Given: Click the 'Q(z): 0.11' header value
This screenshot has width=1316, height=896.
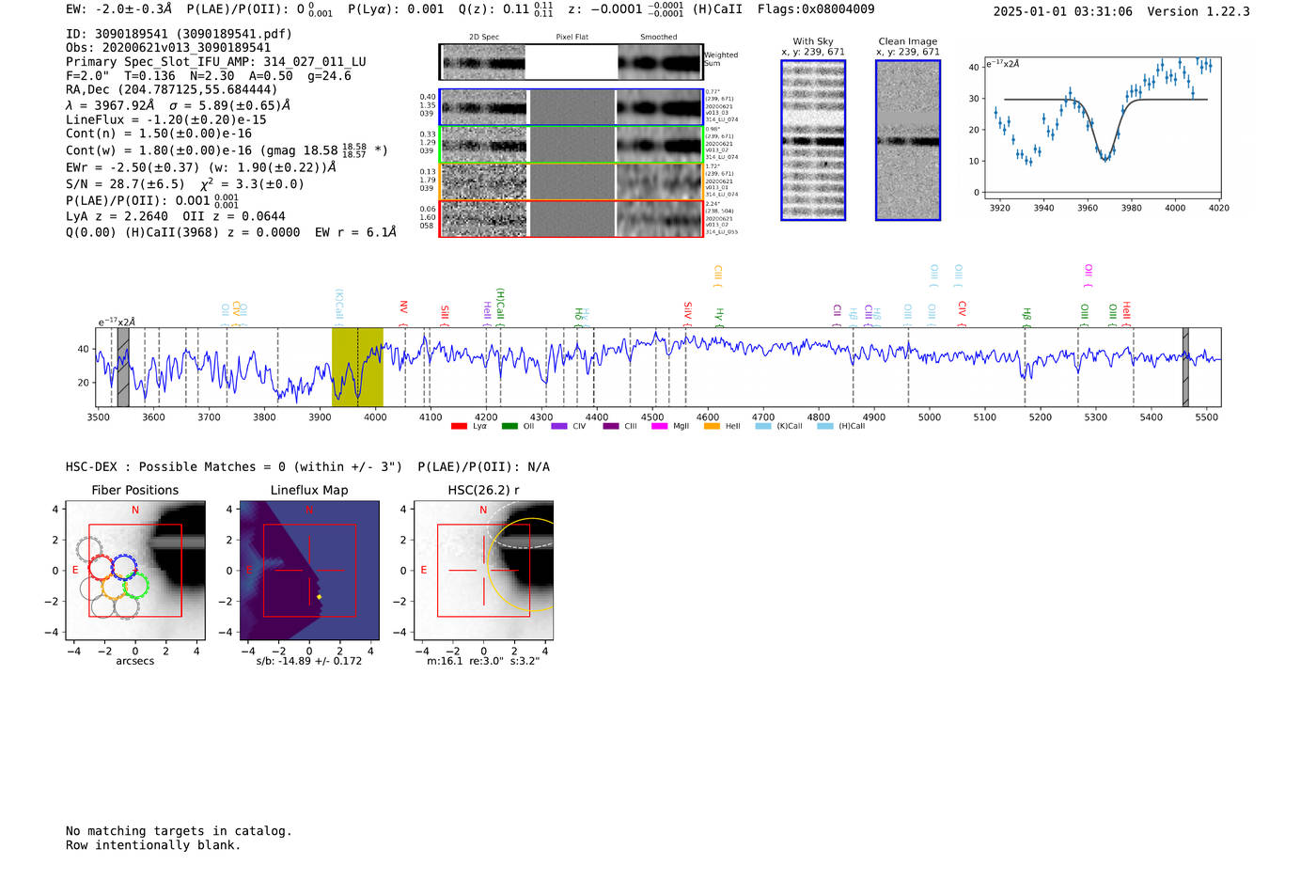Looking at the screenshot, I should point(493,9).
